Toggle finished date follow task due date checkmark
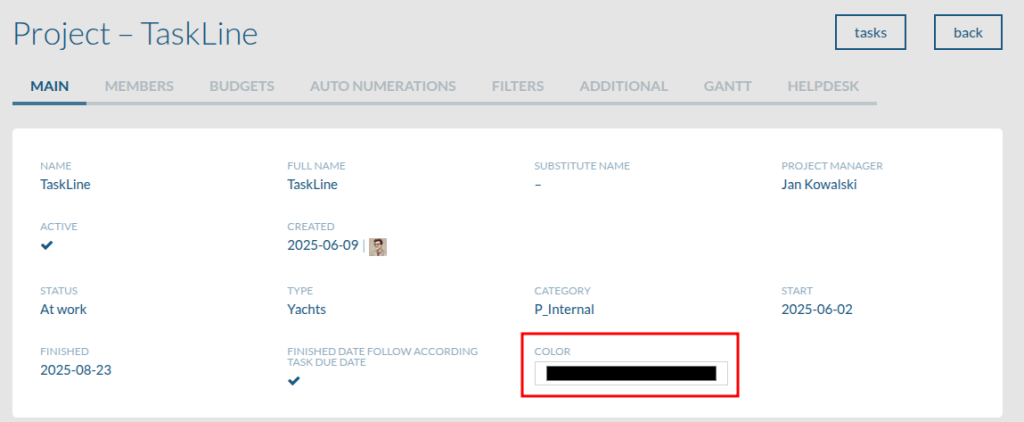 tap(294, 381)
